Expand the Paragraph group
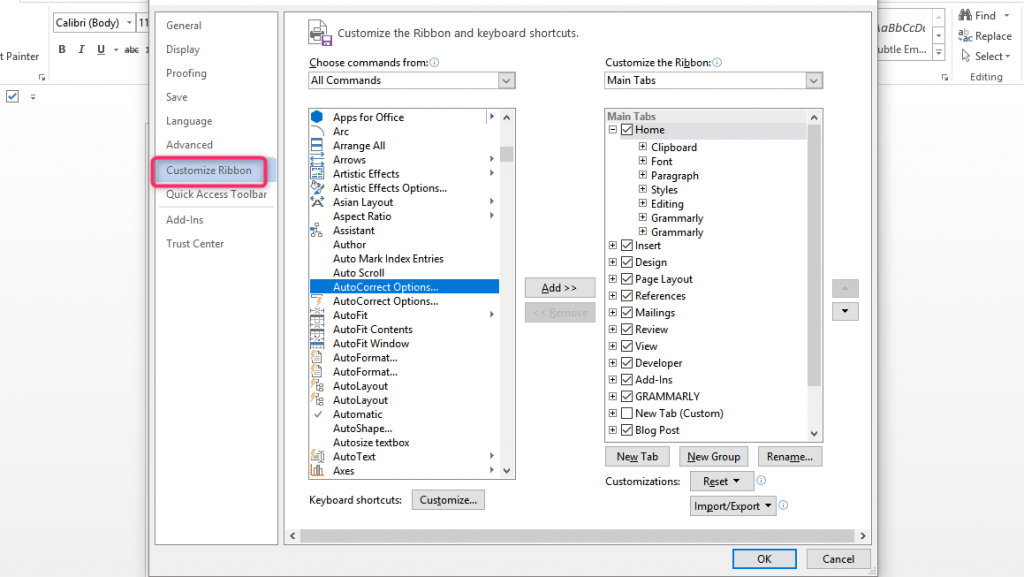 [643, 175]
